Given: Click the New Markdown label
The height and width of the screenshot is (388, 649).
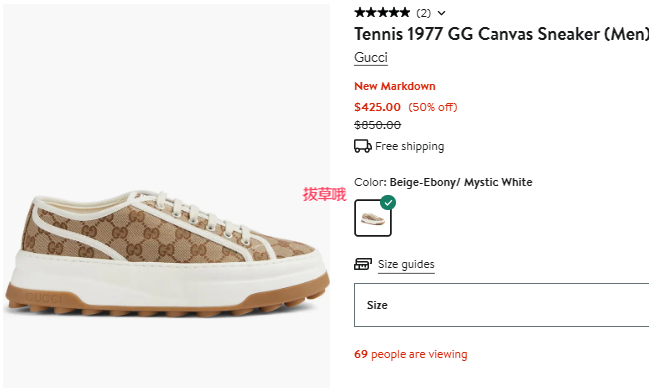Looking at the screenshot, I should coord(395,86).
